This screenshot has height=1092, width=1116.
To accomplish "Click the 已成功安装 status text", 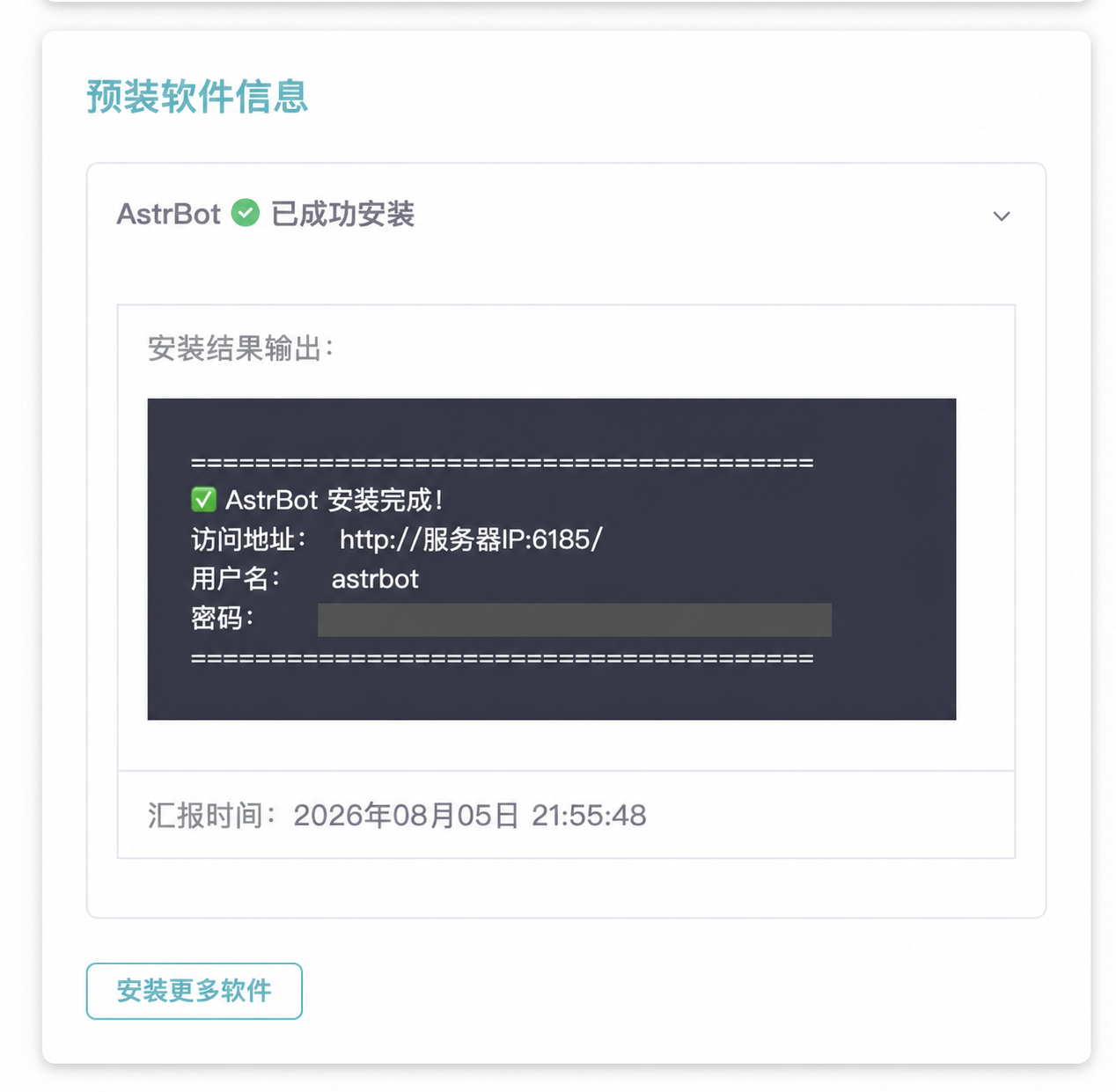I will [342, 214].
